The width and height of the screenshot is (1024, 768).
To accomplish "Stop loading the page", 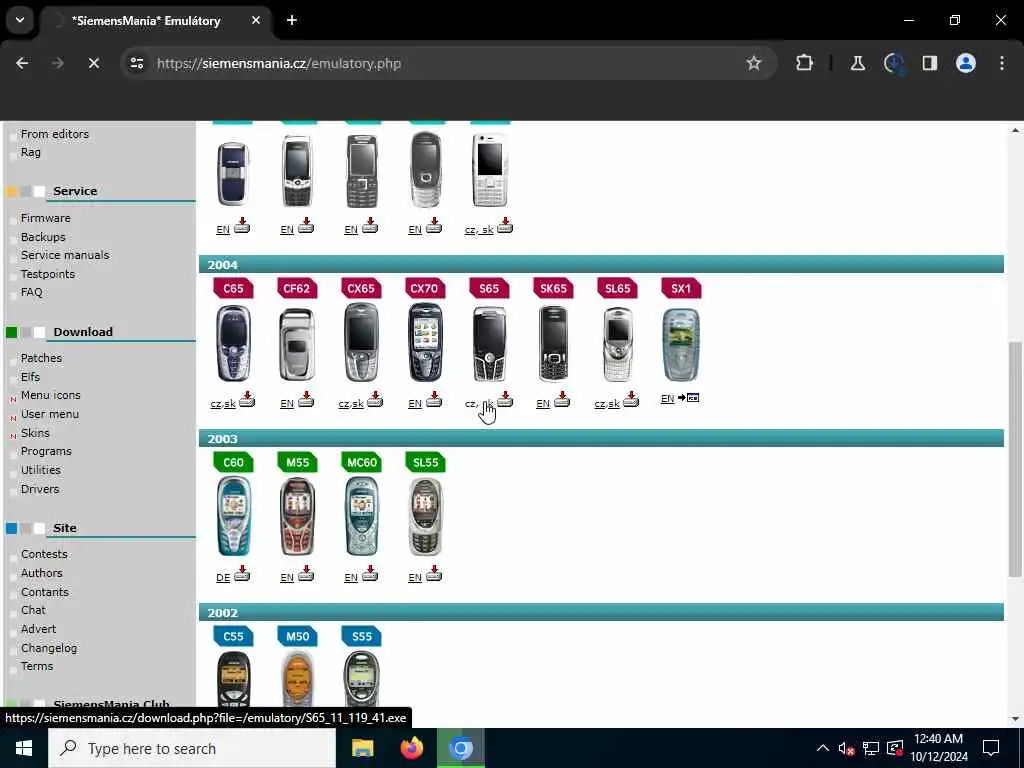I will coord(93,63).
